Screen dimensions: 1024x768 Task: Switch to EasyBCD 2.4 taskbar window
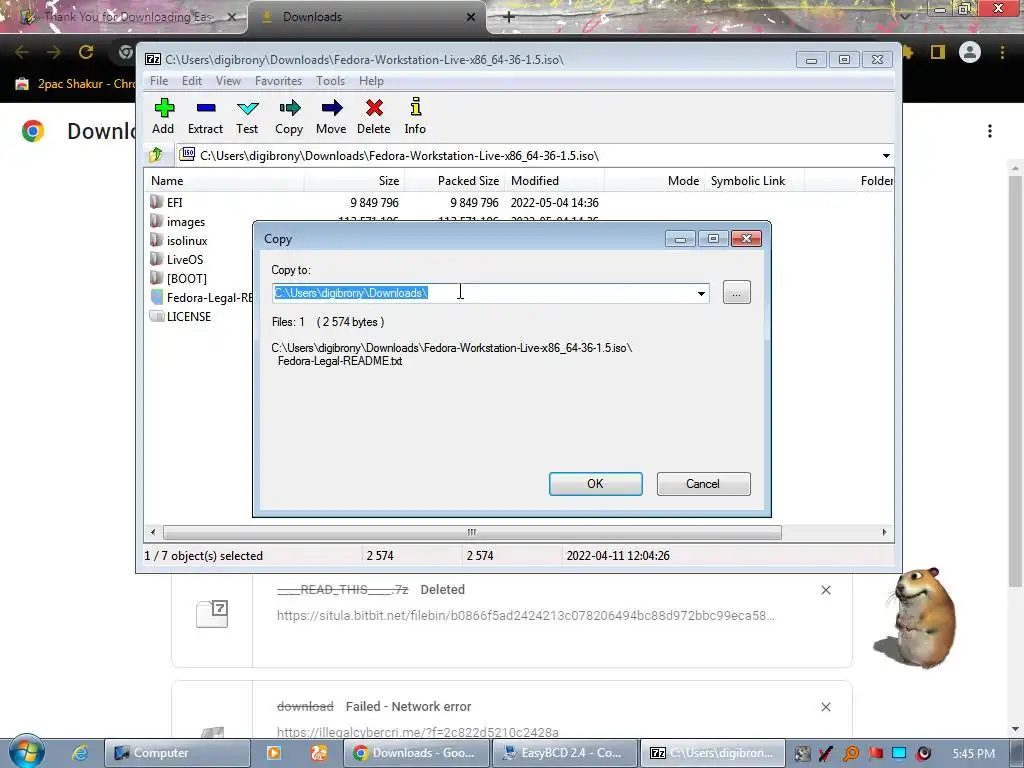(x=563, y=753)
